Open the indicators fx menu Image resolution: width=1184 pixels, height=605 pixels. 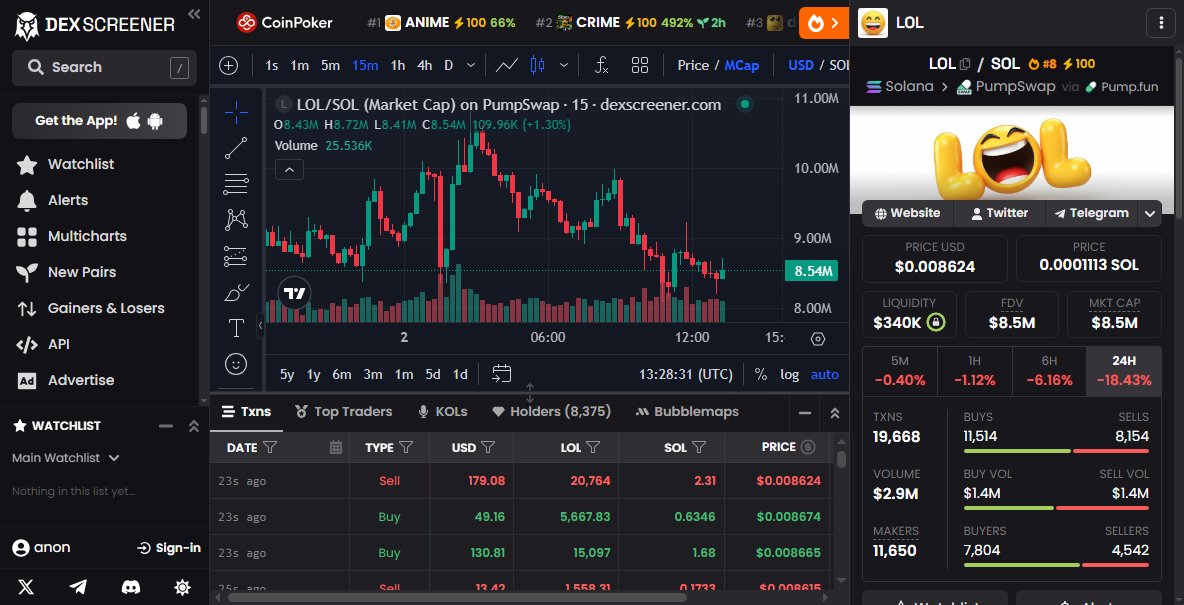pos(601,66)
